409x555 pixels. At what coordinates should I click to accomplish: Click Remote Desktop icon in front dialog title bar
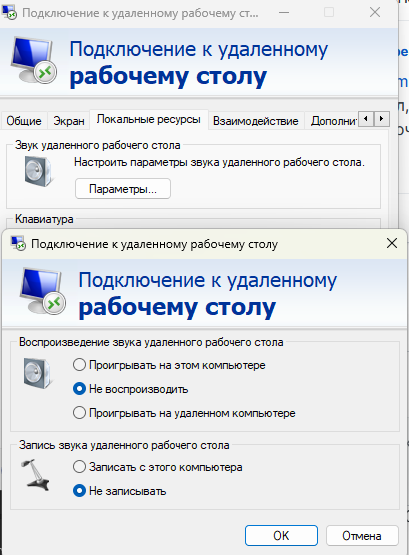coord(18,244)
